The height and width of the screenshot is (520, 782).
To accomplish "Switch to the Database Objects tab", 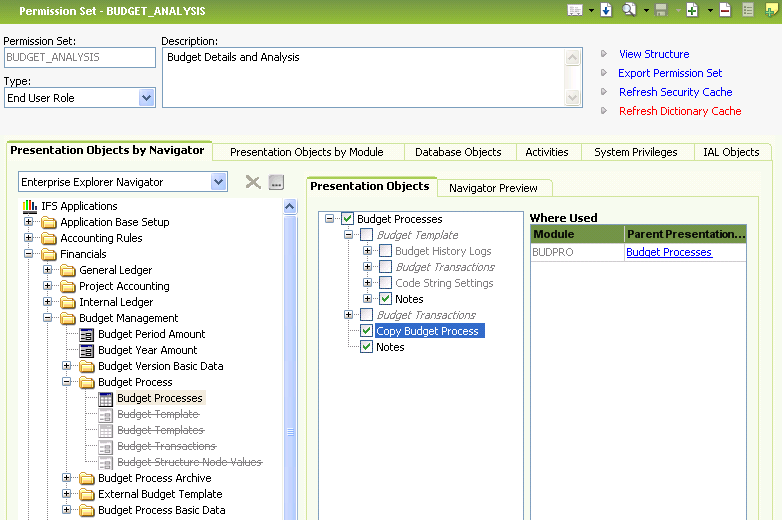I will (458, 152).
